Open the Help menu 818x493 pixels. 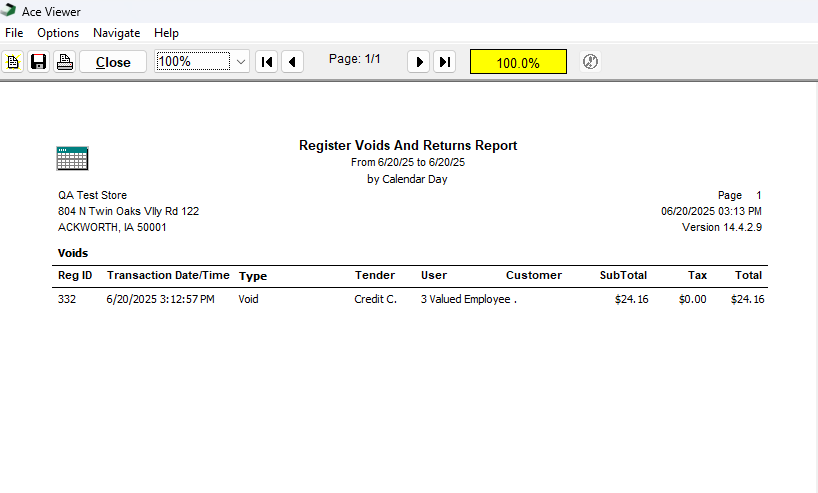click(x=166, y=33)
